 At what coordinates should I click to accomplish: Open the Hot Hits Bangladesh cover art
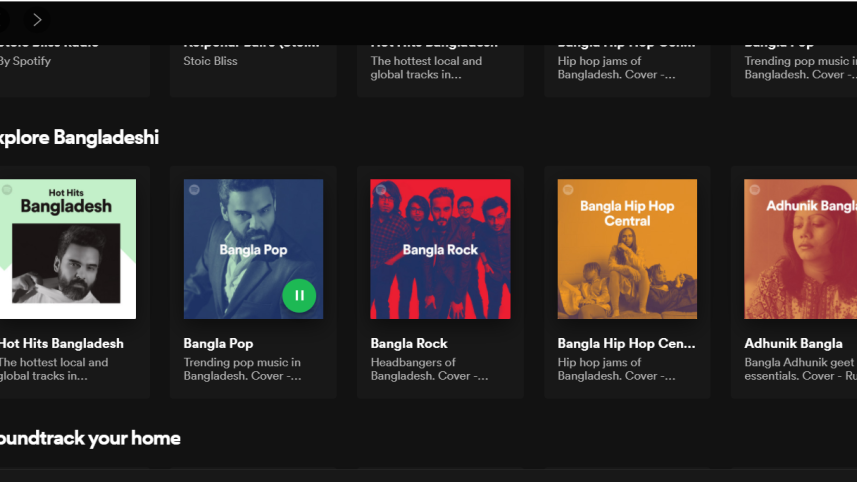(66, 249)
